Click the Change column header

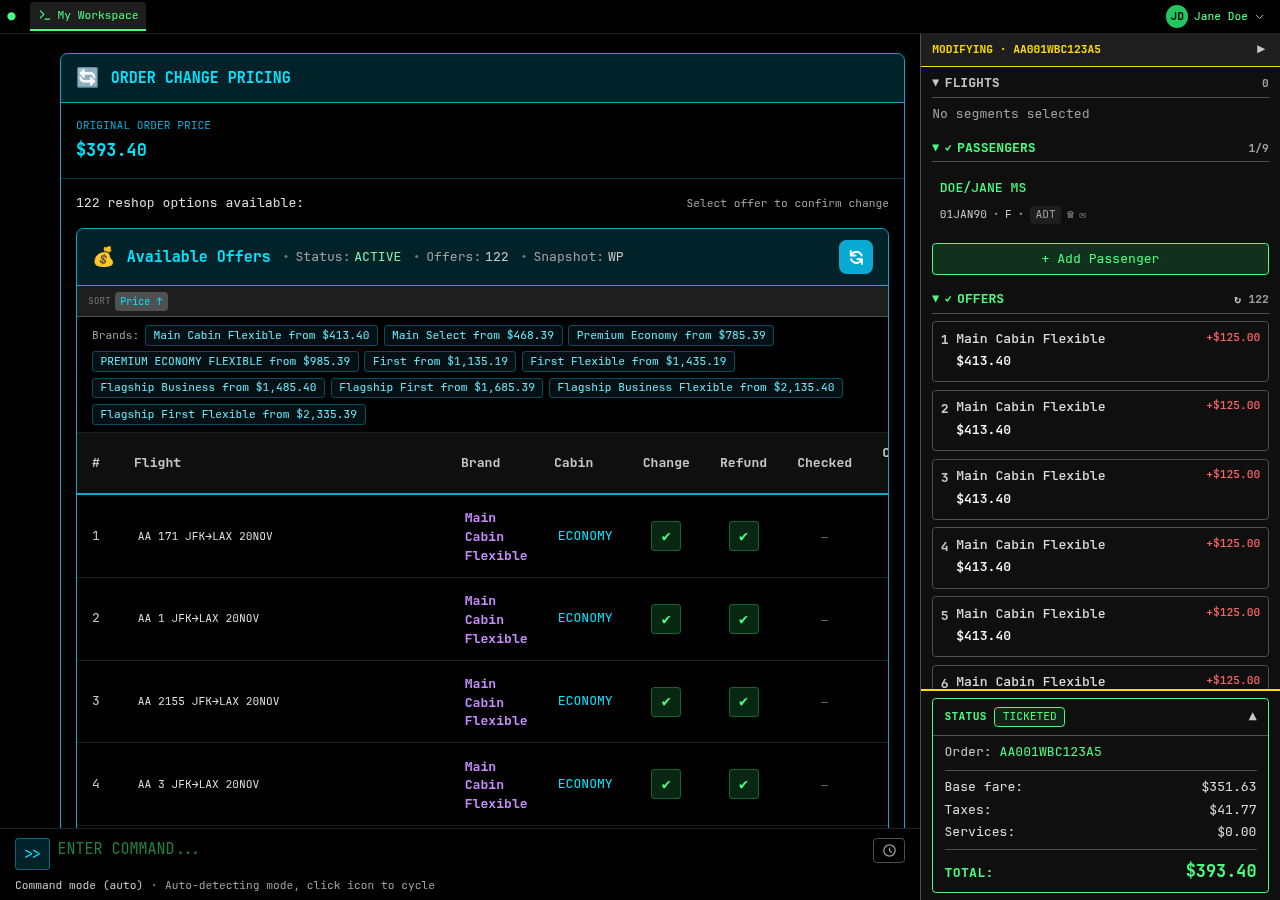point(666,463)
